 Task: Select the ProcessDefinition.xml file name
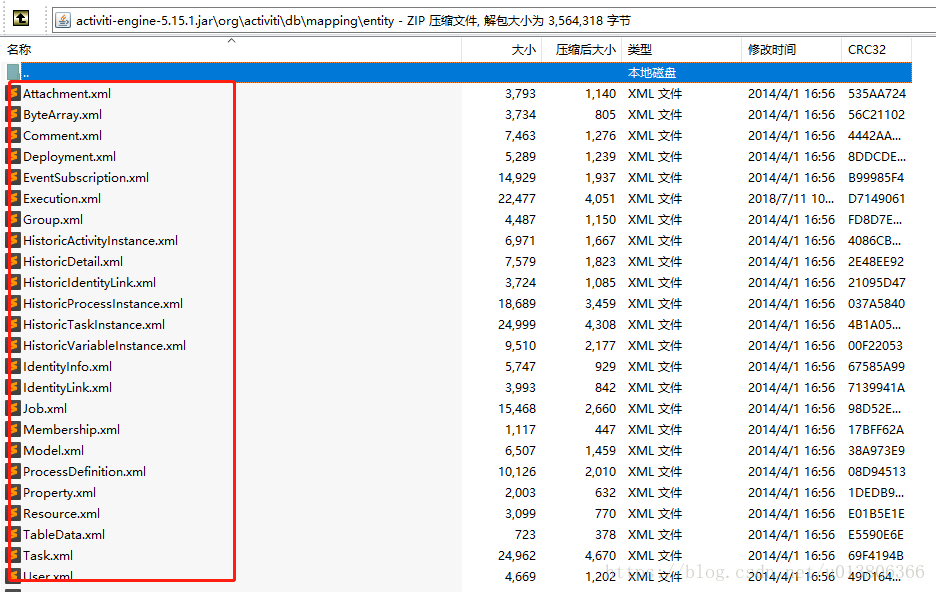click(84, 471)
